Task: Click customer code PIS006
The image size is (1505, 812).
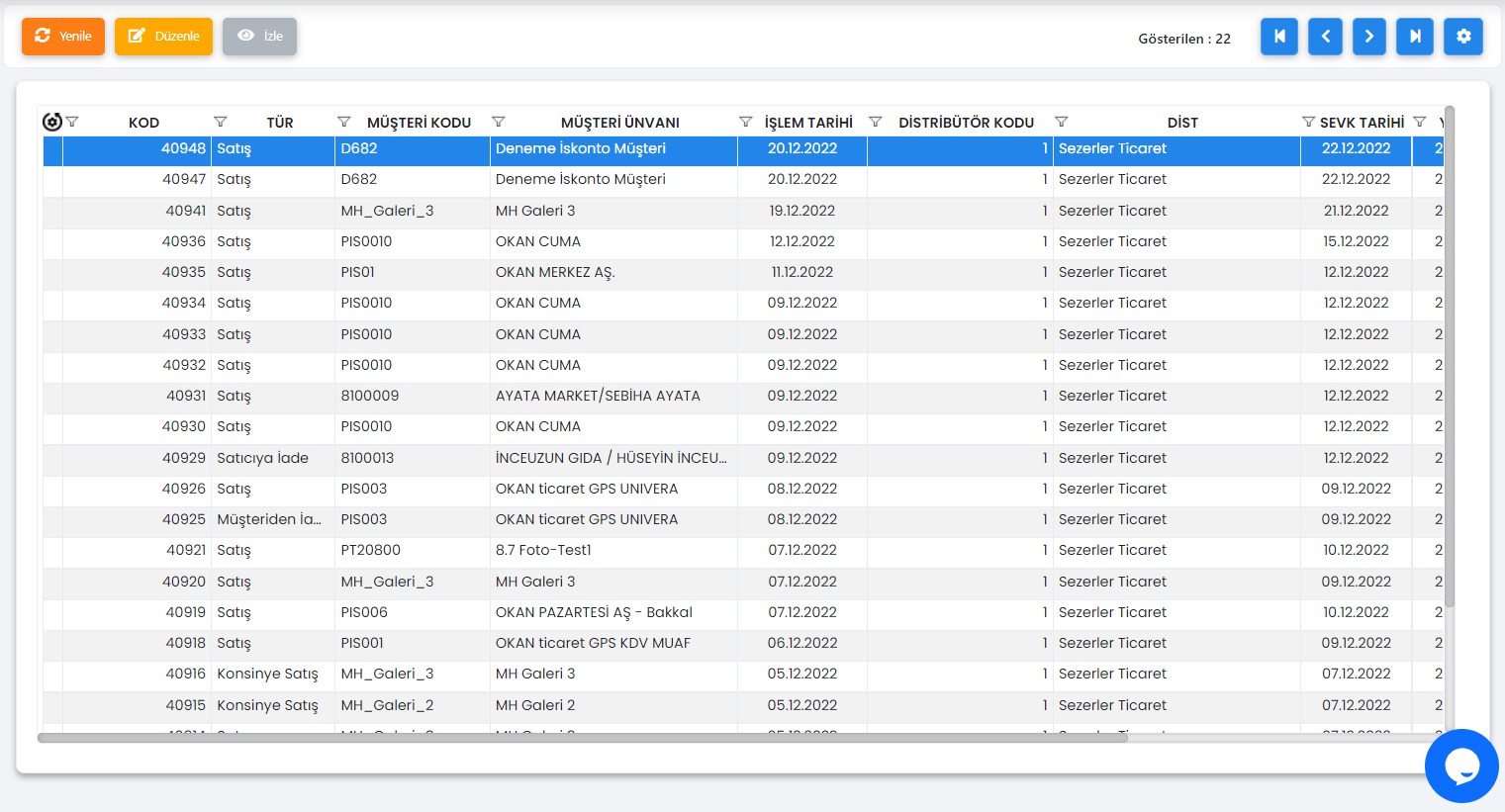Action: [x=364, y=612]
